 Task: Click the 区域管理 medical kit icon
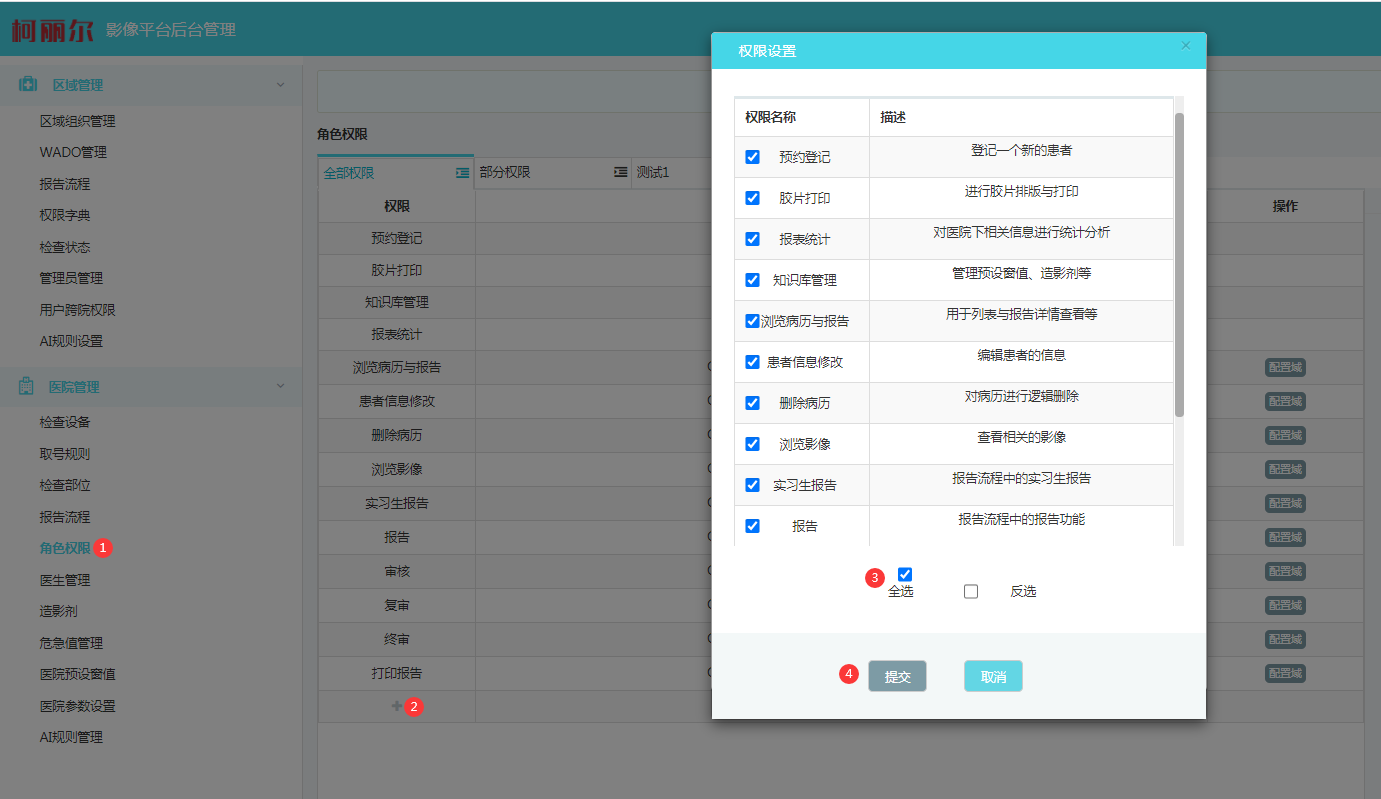click(28, 85)
